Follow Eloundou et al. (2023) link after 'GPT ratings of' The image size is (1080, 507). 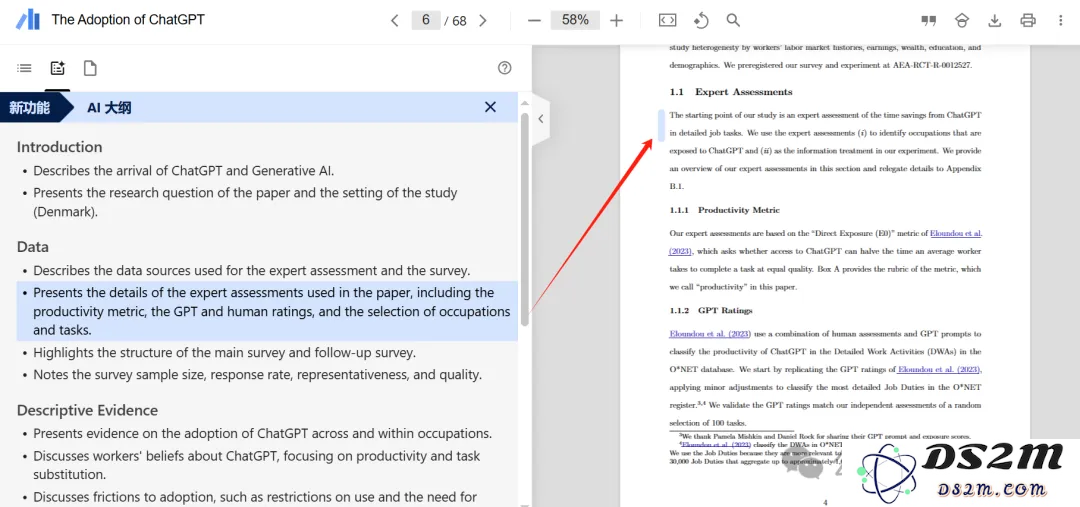click(939, 369)
